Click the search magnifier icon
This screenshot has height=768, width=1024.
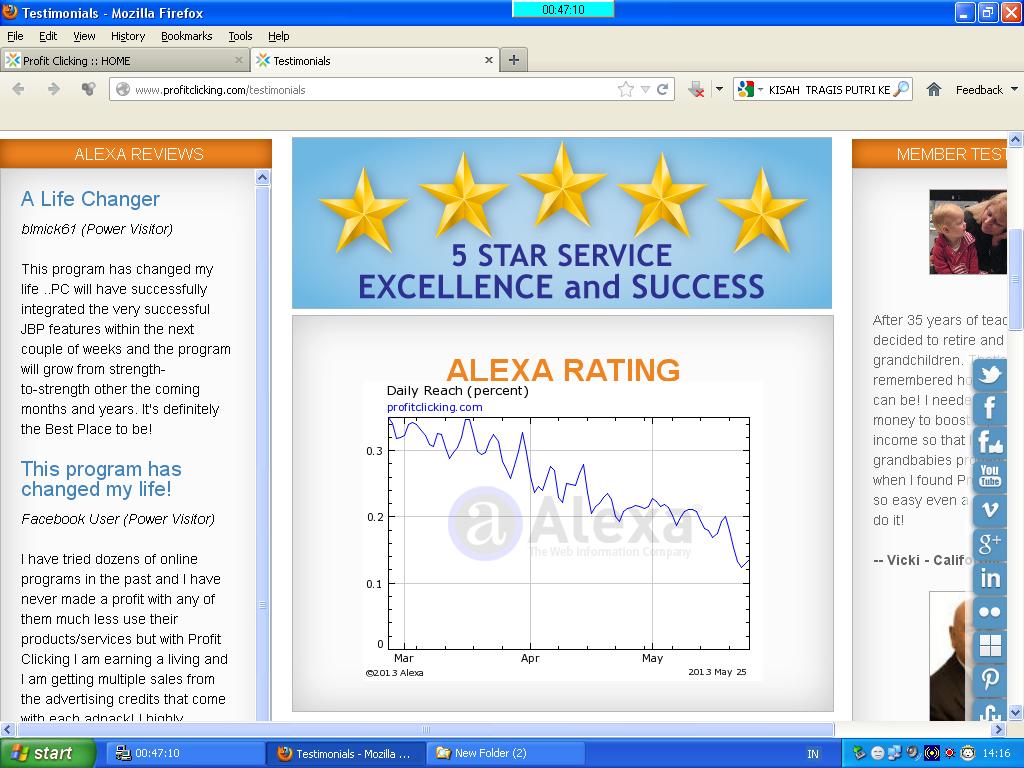[x=901, y=89]
